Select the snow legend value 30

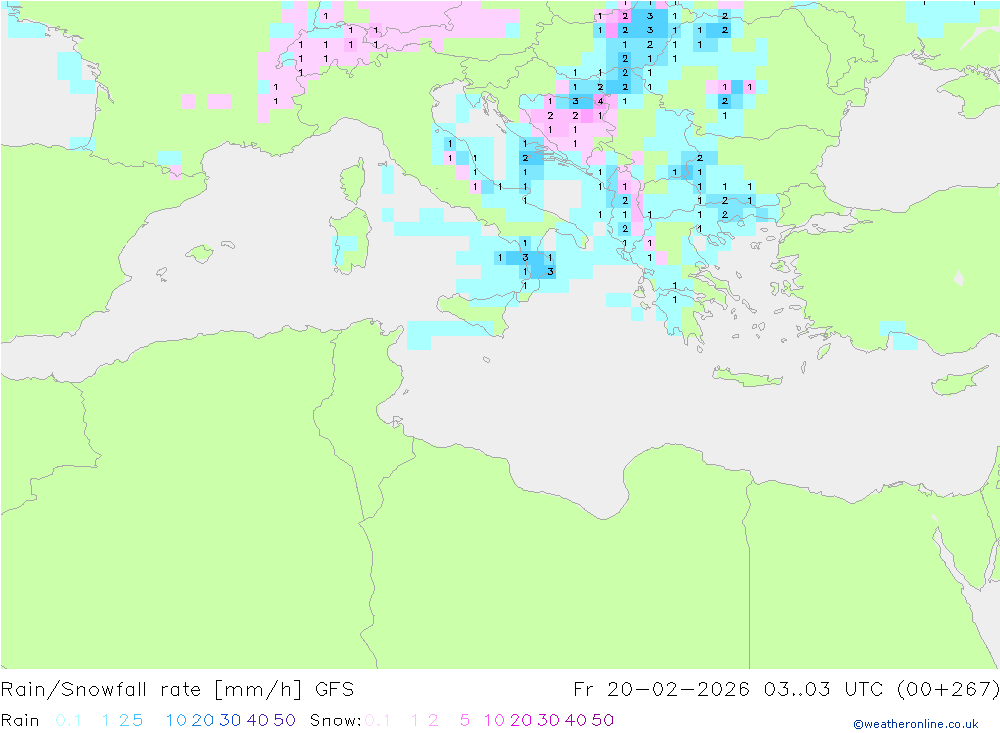coord(548,720)
